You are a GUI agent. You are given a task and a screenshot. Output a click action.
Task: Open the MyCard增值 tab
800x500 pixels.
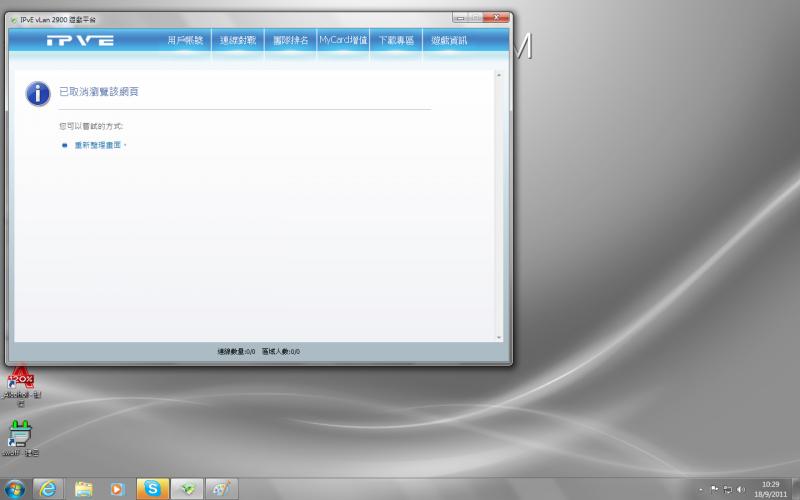click(343, 40)
